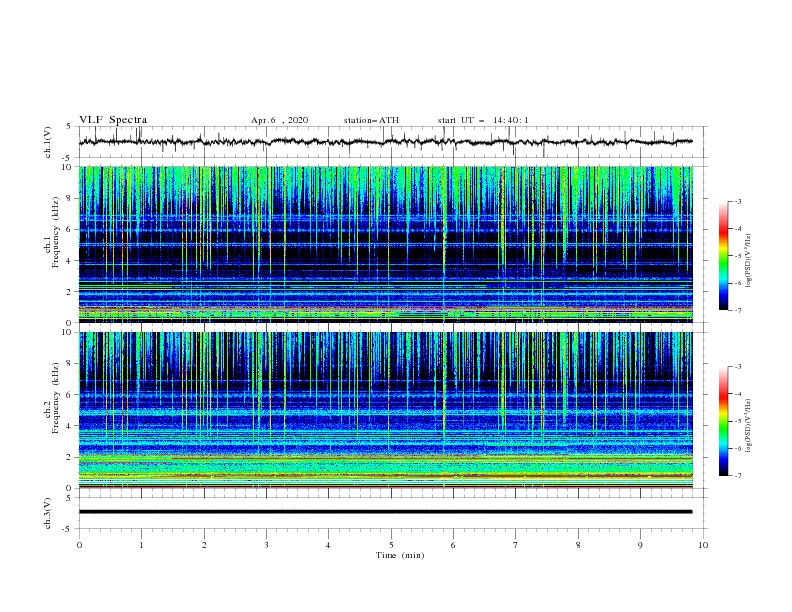Select the "start UT = 14:40:1" header text
Image resolution: width=792 pixels, height=612 pixels.
point(483,120)
